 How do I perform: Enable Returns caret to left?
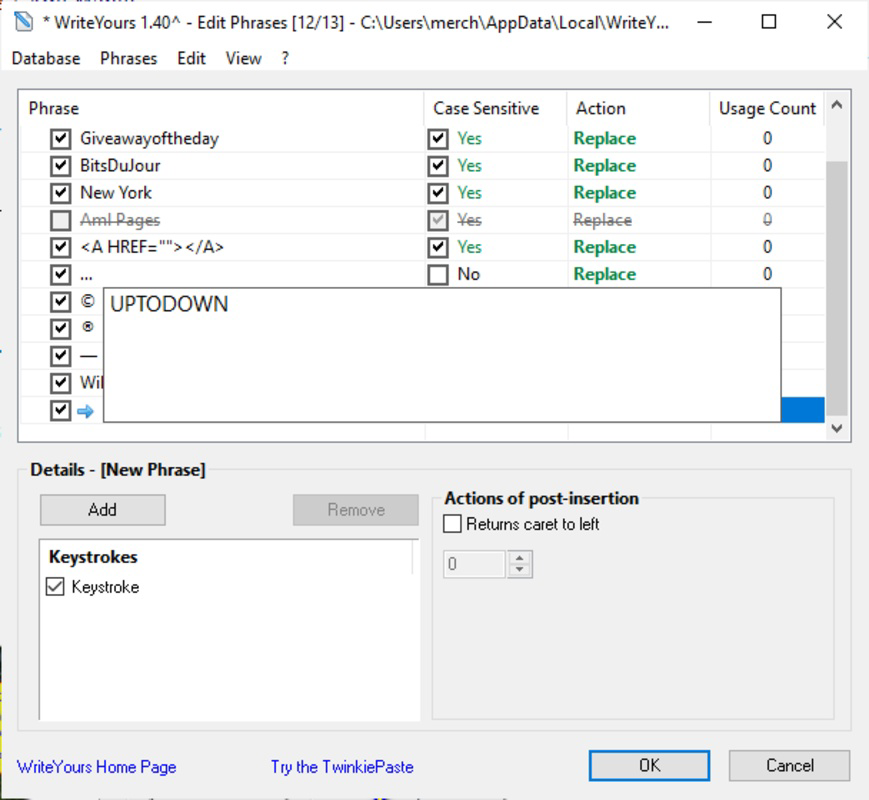click(x=452, y=524)
